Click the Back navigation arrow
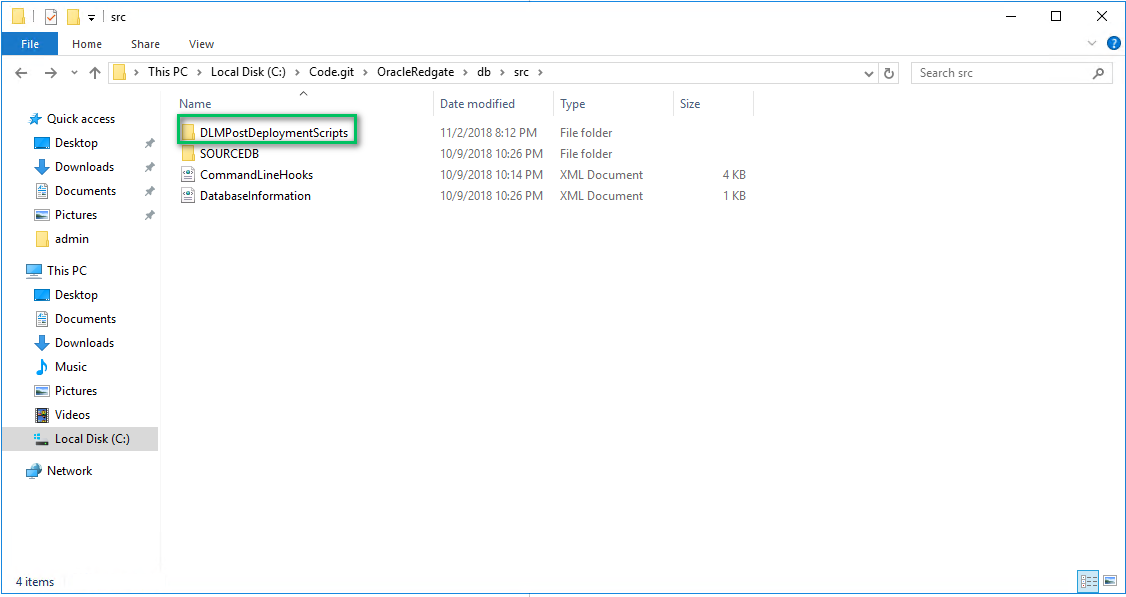The width and height of the screenshot is (1126, 597). click(22, 73)
